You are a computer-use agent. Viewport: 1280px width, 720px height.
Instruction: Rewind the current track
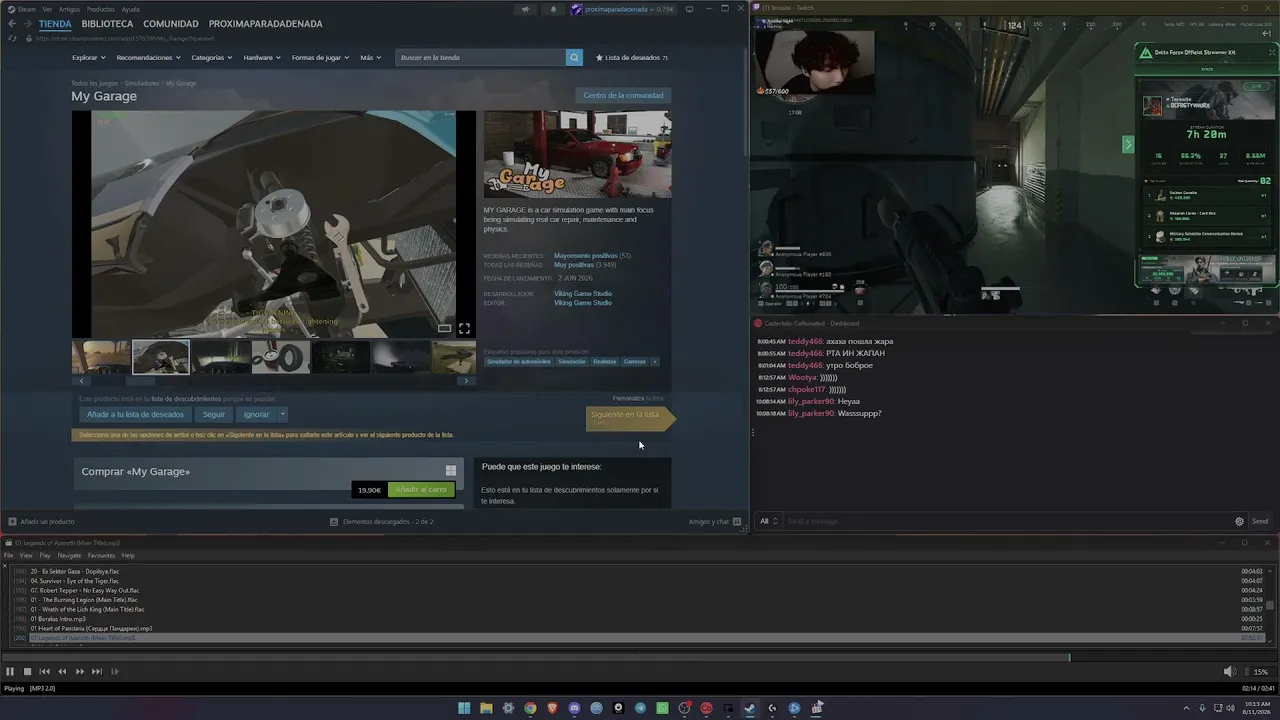pos(62,672)
